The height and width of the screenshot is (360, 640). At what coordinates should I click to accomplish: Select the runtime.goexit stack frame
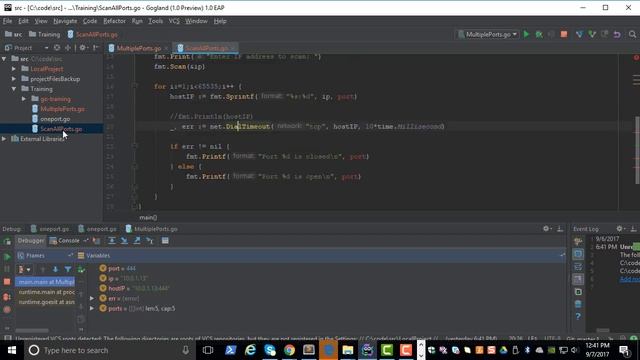[46, 302]
